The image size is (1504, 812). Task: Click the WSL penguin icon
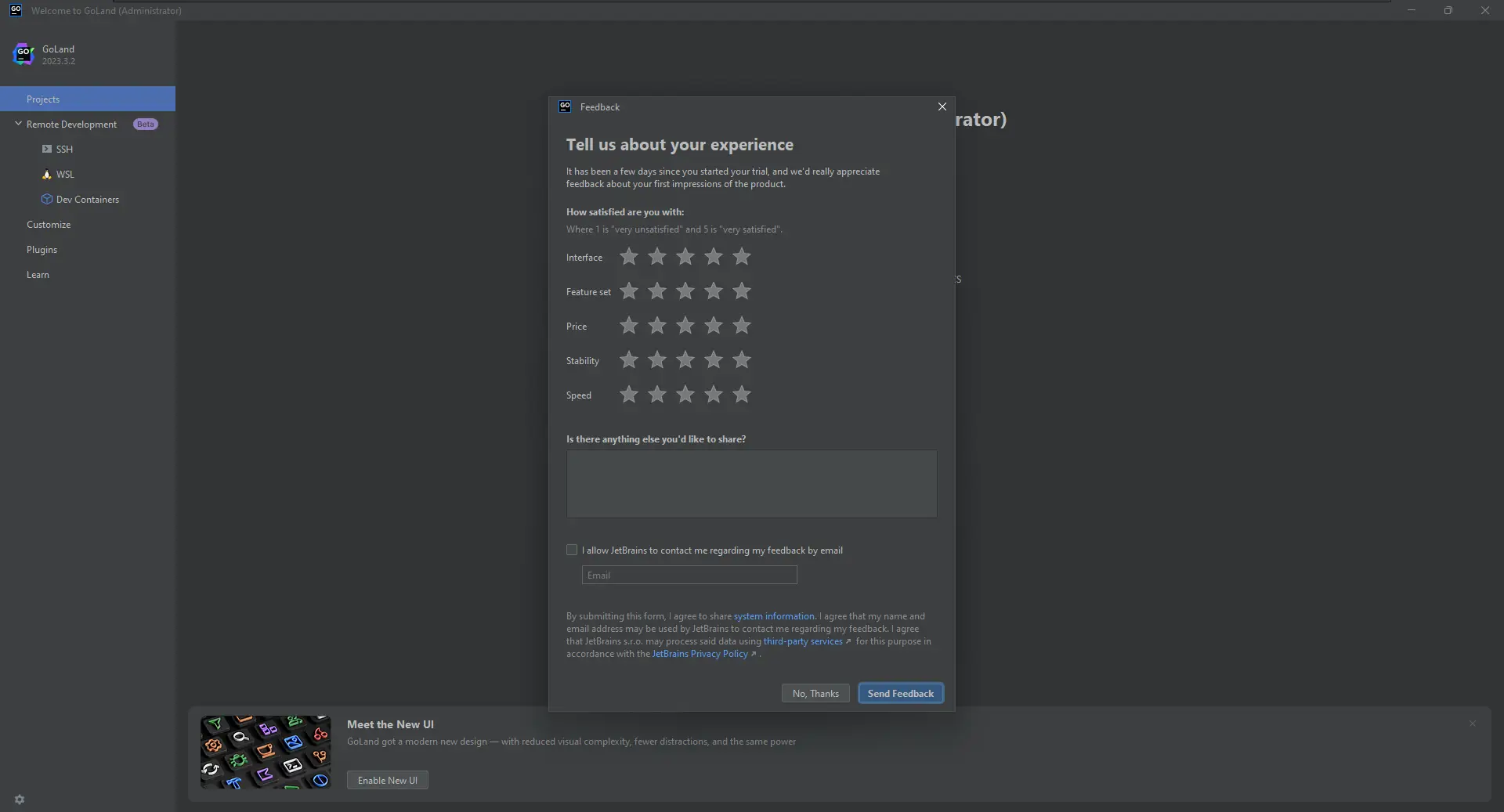pos(47,175)
